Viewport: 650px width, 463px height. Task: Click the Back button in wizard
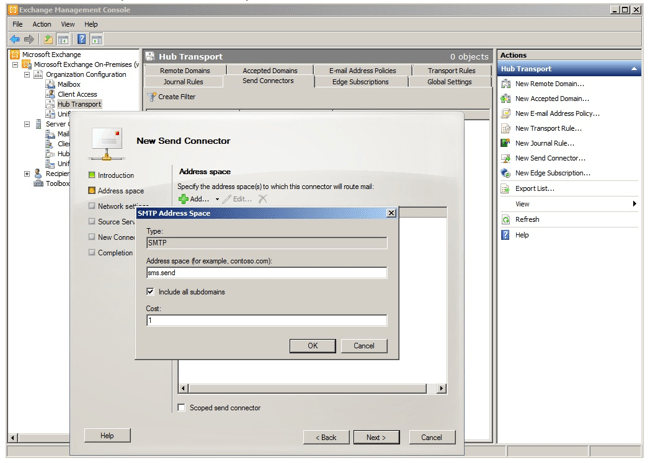(326, 437)
